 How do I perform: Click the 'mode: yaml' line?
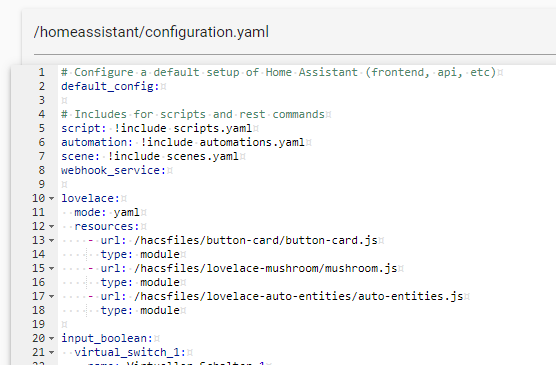click(x=107, y=212)
